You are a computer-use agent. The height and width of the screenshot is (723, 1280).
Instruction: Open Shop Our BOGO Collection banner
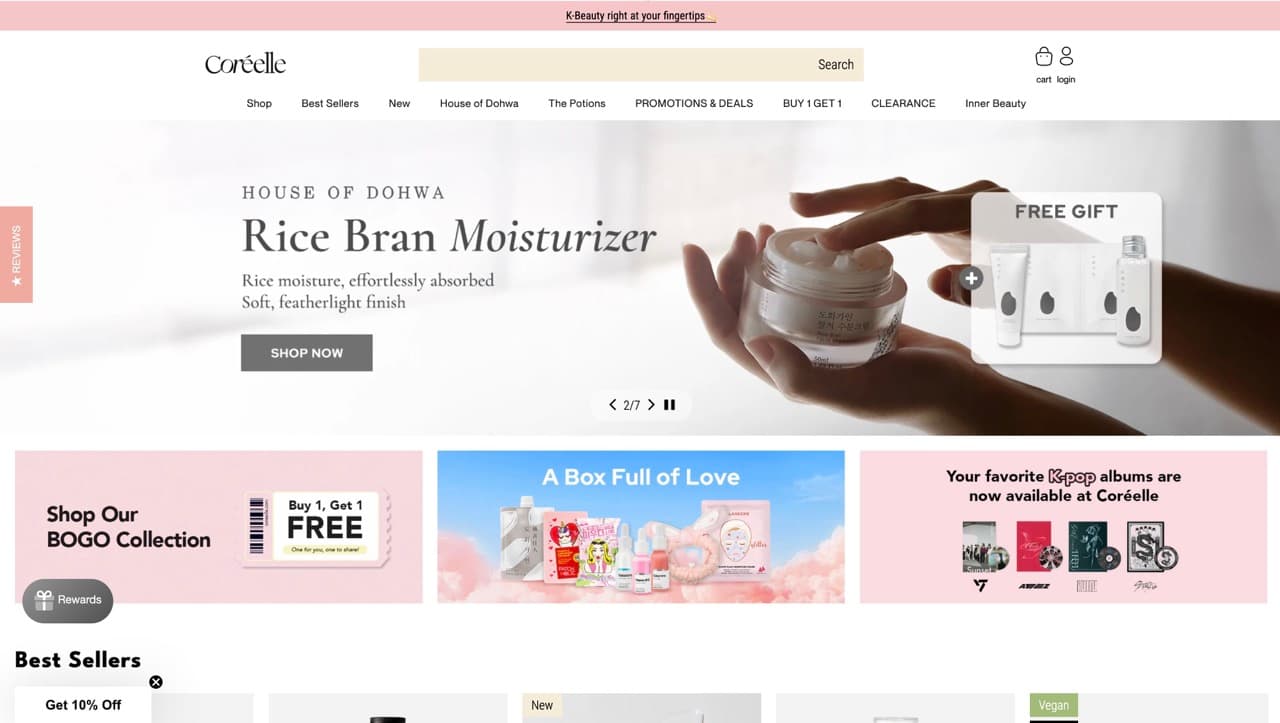click(219, 527)
